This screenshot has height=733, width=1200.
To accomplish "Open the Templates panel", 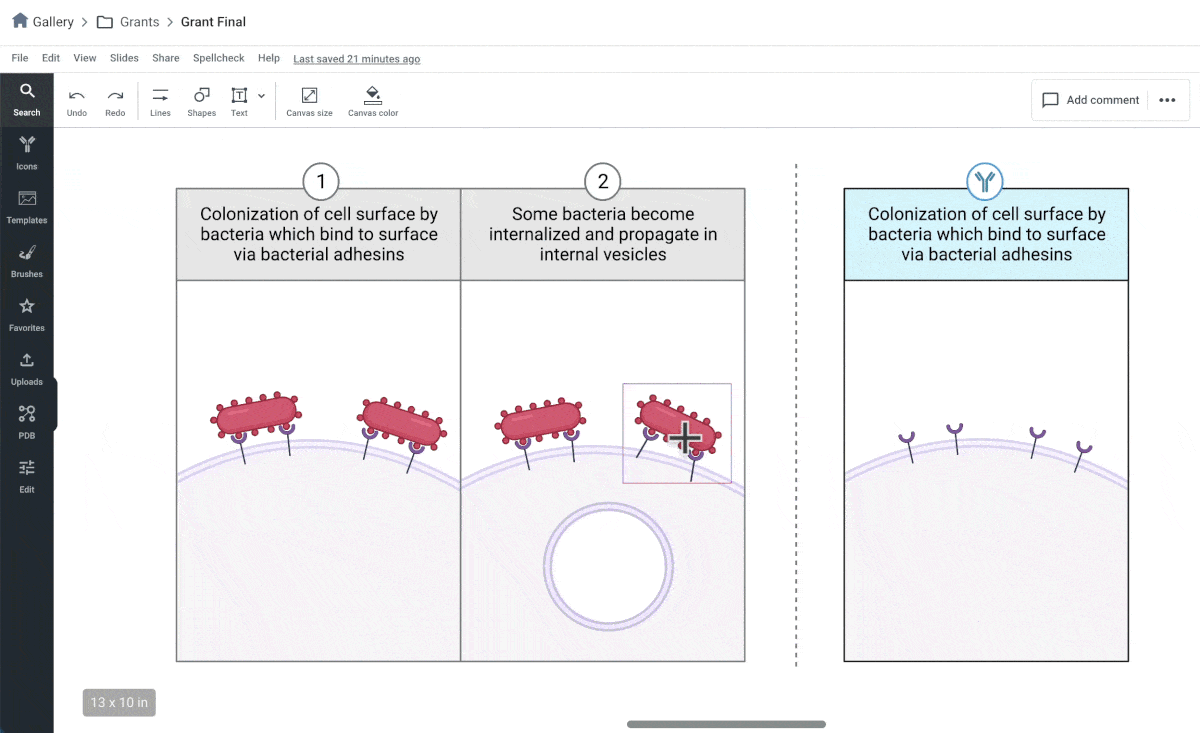I will (27, 208).
